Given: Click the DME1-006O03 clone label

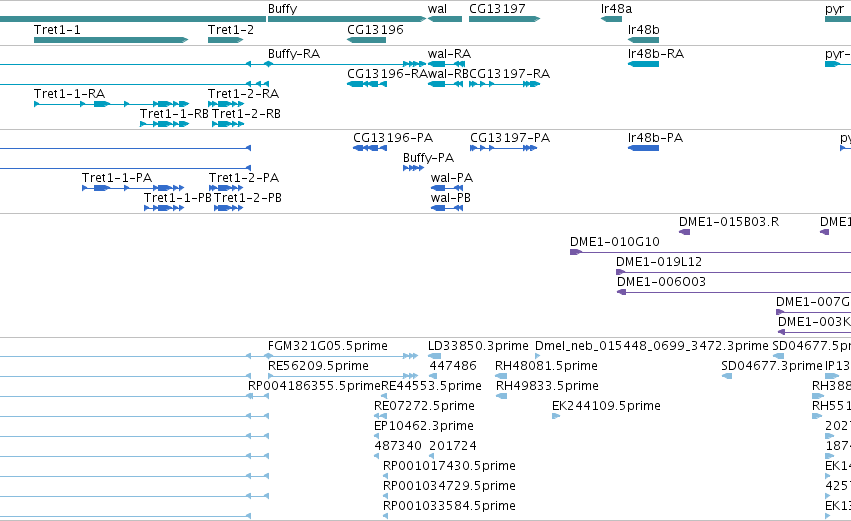Looking at the screenshot, I should [662, 282].
